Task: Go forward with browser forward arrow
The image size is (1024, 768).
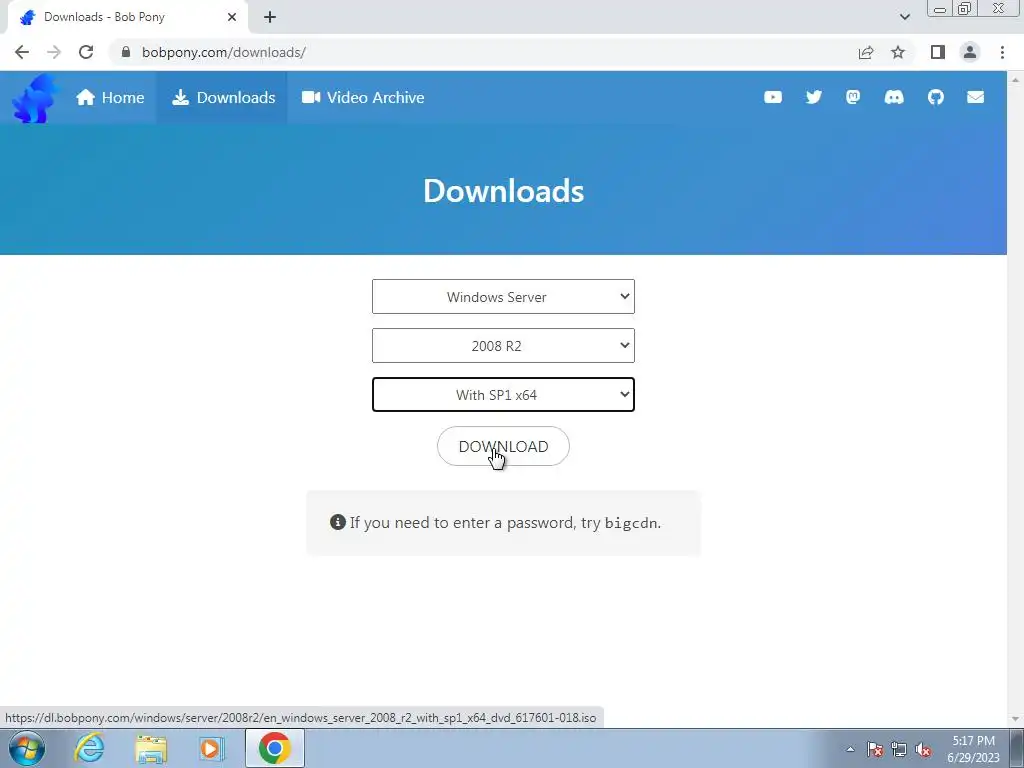Action: (54, 52)
